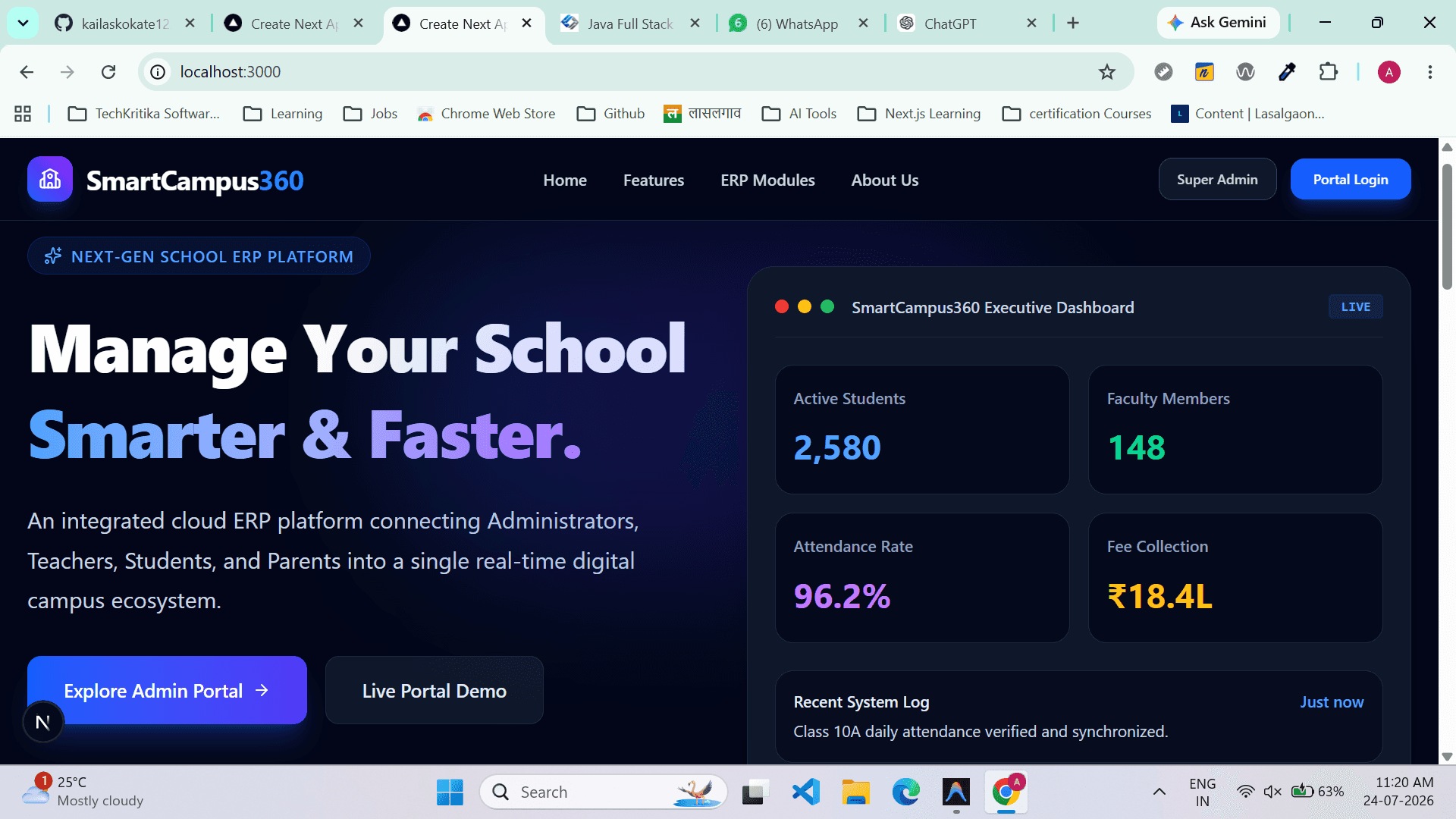The width and height of the screenshot is (1456, 819).
Task: Open the Windows Start menu
Action: (x=450, y=792)
